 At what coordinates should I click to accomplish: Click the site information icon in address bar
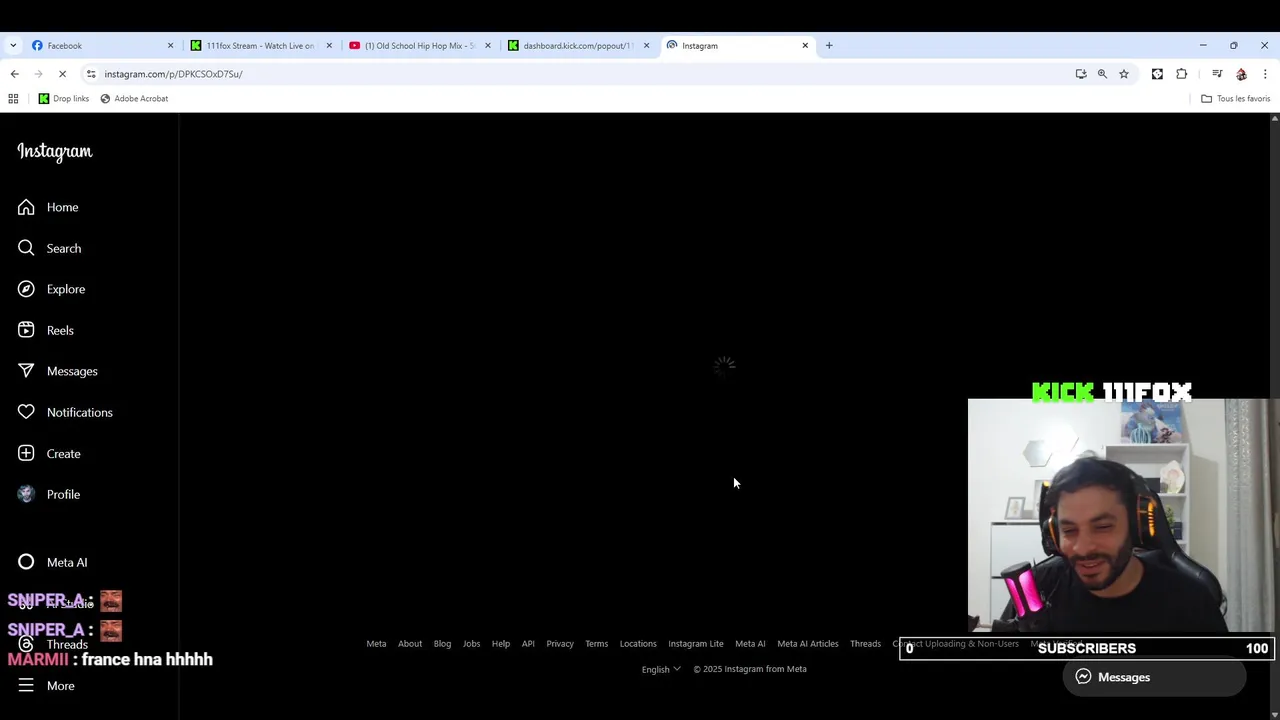(x=91, y=74)
